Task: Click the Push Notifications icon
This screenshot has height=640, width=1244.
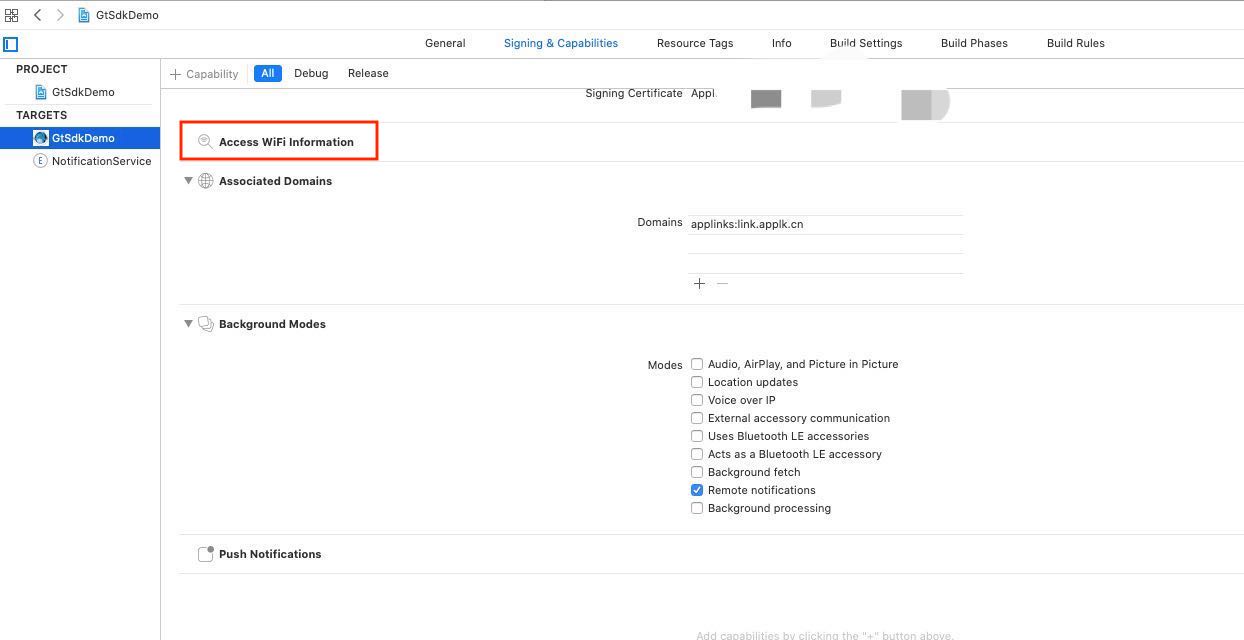Action: pyautogui.click(x=206, y=554)
